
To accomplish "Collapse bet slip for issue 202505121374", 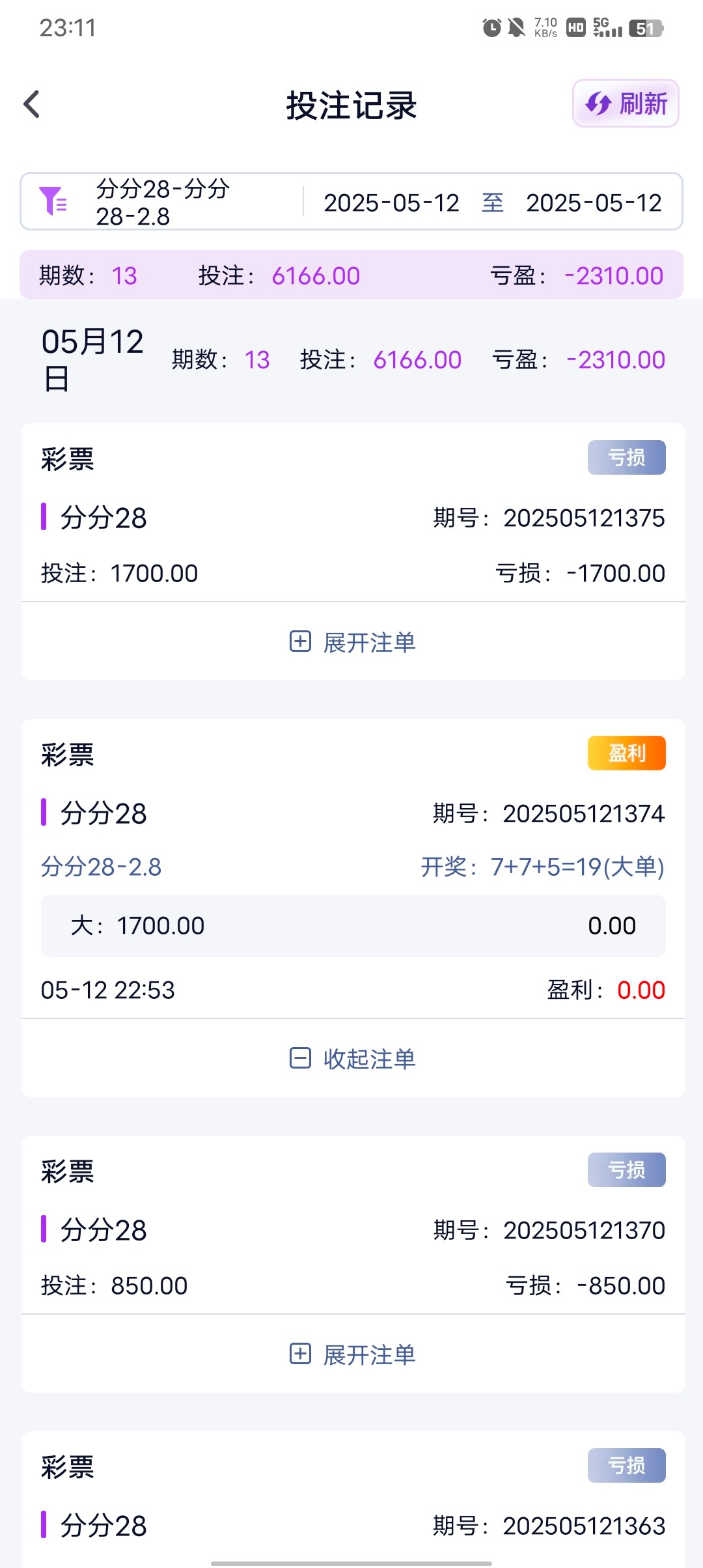I will [369, 1059].
